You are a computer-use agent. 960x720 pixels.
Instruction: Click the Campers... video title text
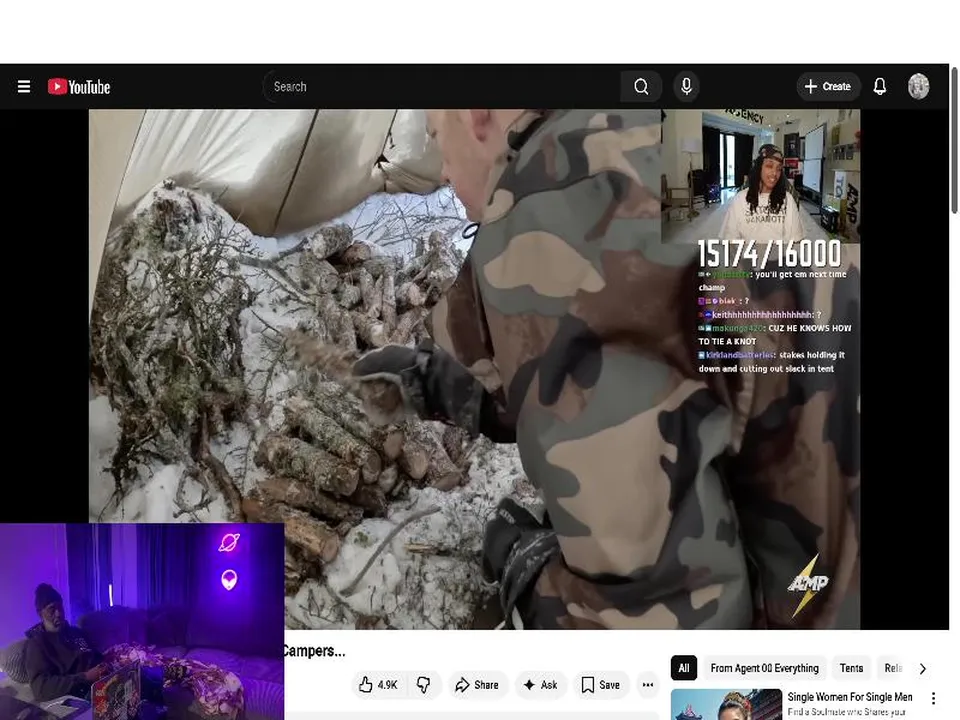tap(315, 651)
